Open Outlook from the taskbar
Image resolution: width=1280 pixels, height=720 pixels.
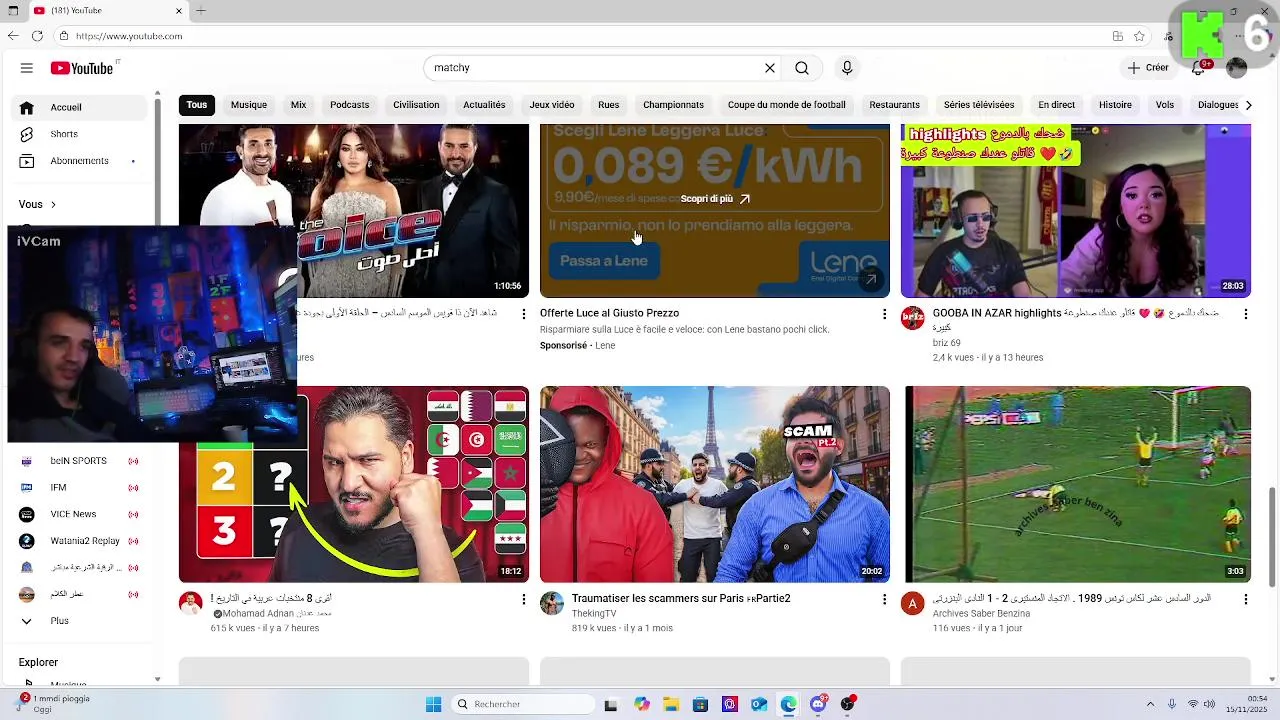(x=759, y=704)
